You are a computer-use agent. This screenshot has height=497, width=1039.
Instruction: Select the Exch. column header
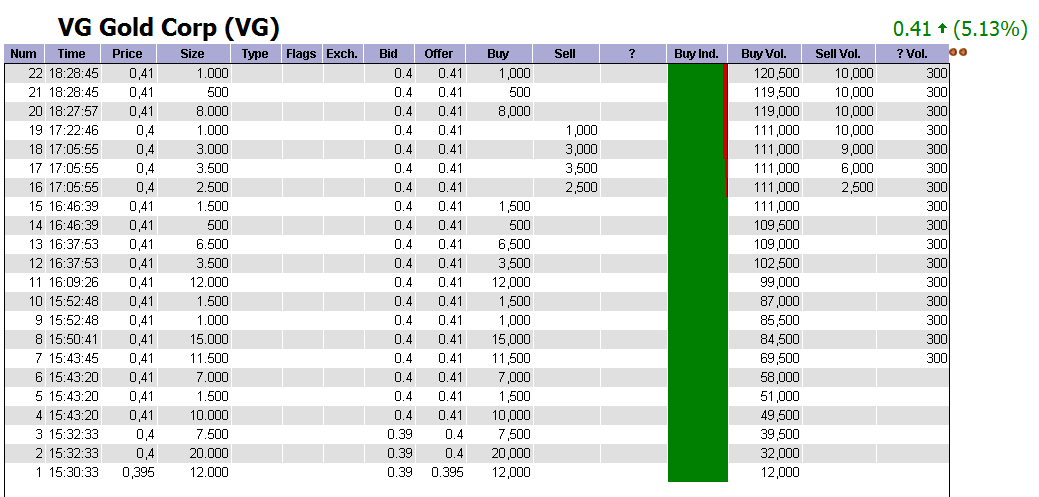click(x=343, y=54)
